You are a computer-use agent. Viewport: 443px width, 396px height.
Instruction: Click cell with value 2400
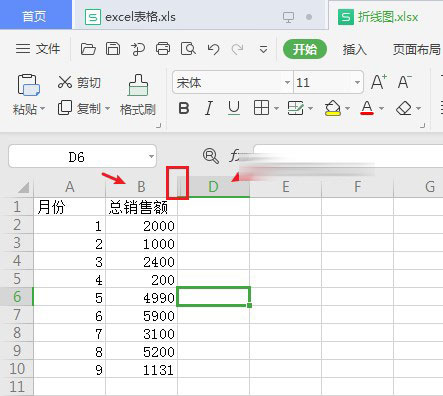coord(141,261)
